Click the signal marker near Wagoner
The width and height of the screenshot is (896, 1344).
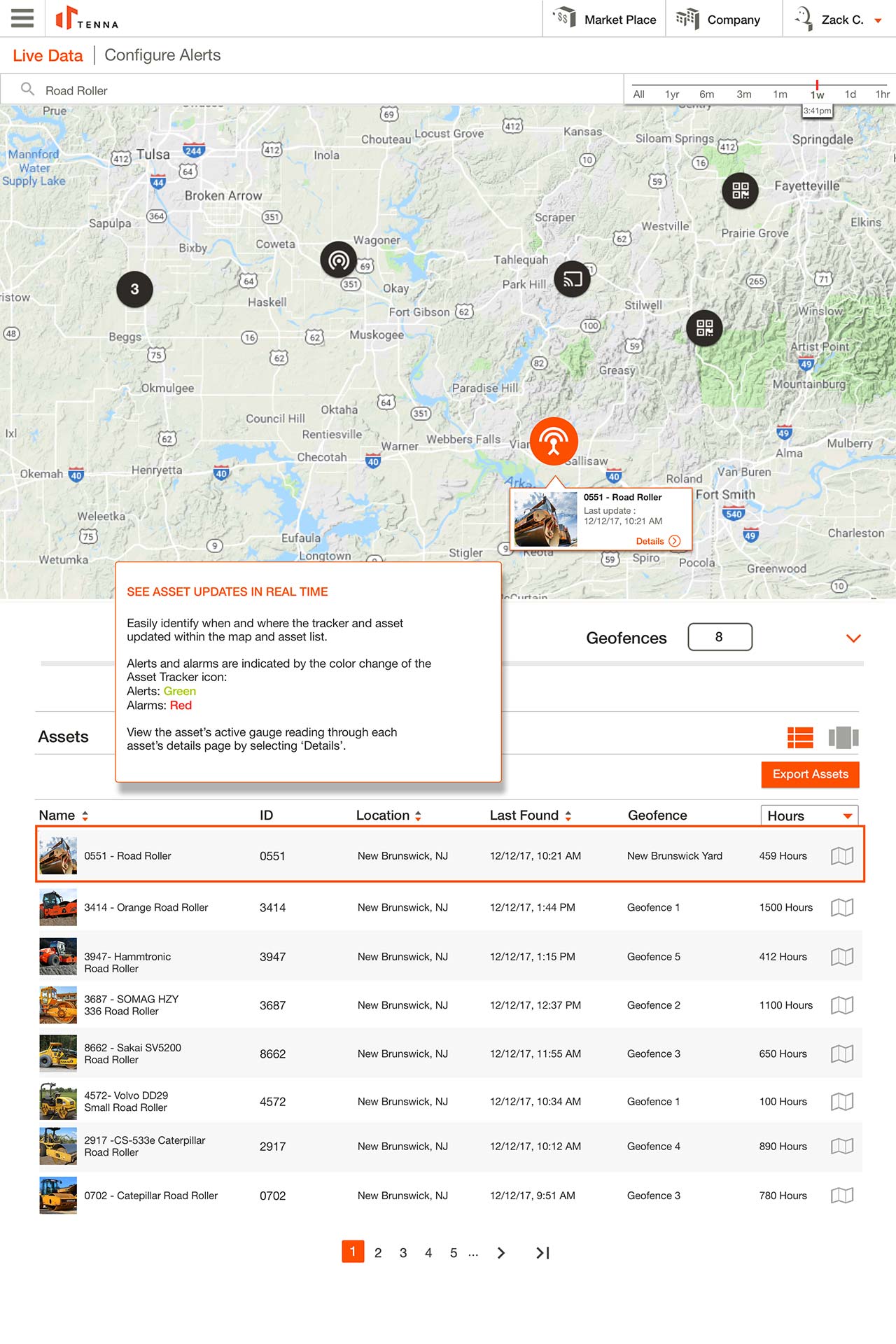pyautogui.click(x=339, y=260)
